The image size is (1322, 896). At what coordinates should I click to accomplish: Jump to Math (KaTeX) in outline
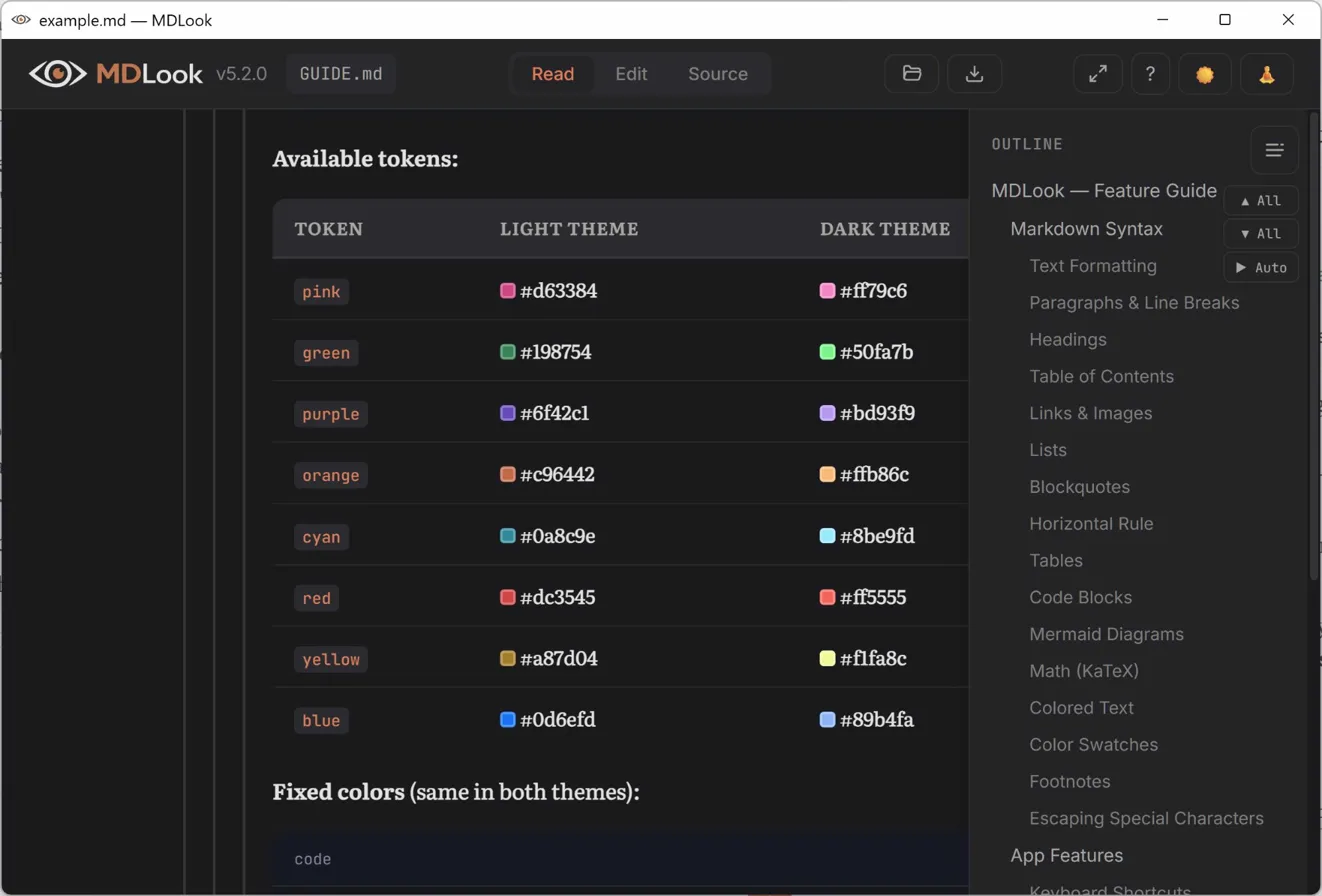1084,671
